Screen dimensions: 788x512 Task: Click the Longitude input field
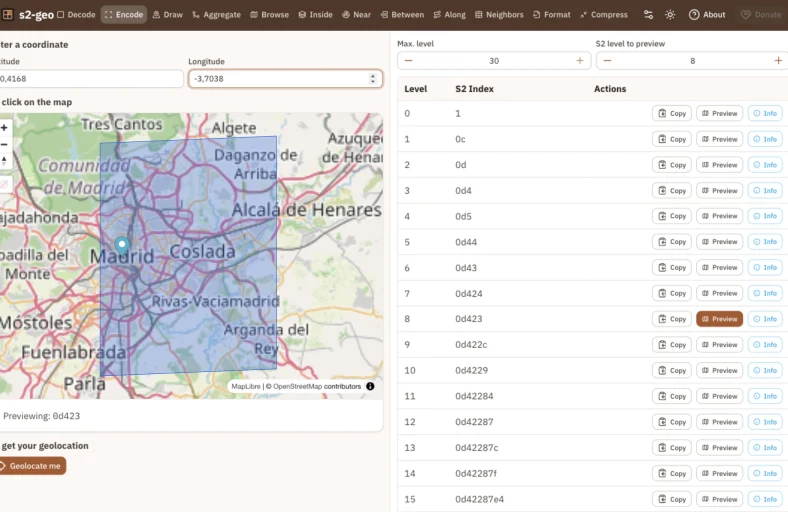coord(285,79)
